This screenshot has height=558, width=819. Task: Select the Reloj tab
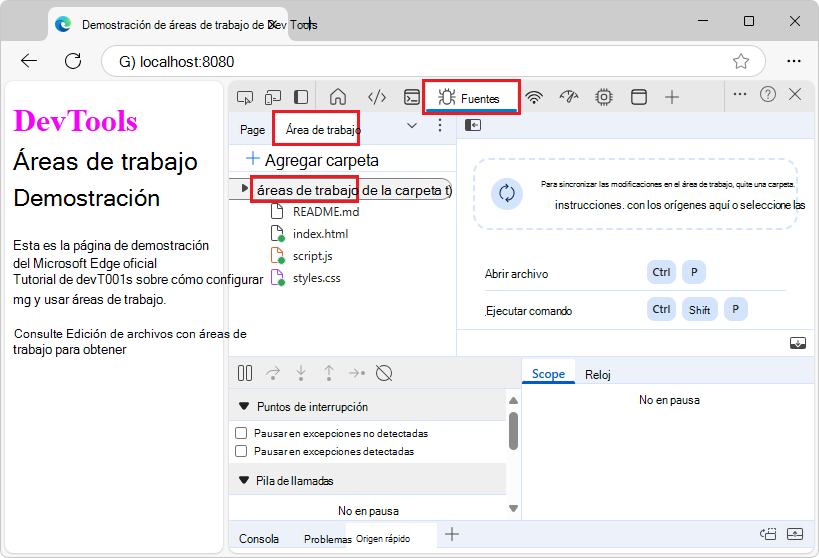click(x=598, y=375)
